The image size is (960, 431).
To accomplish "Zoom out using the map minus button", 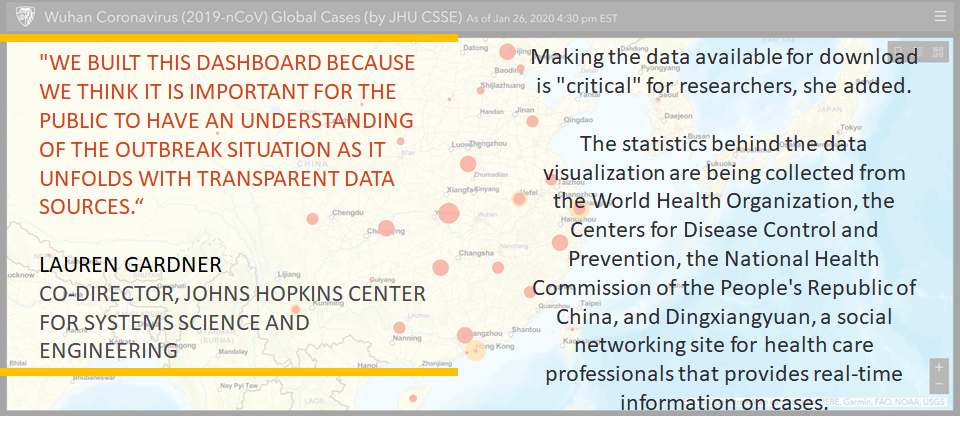I will point(939,384).
